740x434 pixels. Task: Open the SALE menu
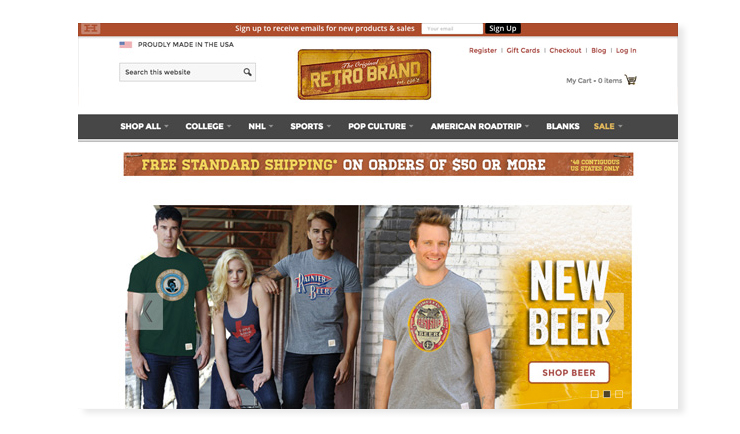click(x=608, y=126)
